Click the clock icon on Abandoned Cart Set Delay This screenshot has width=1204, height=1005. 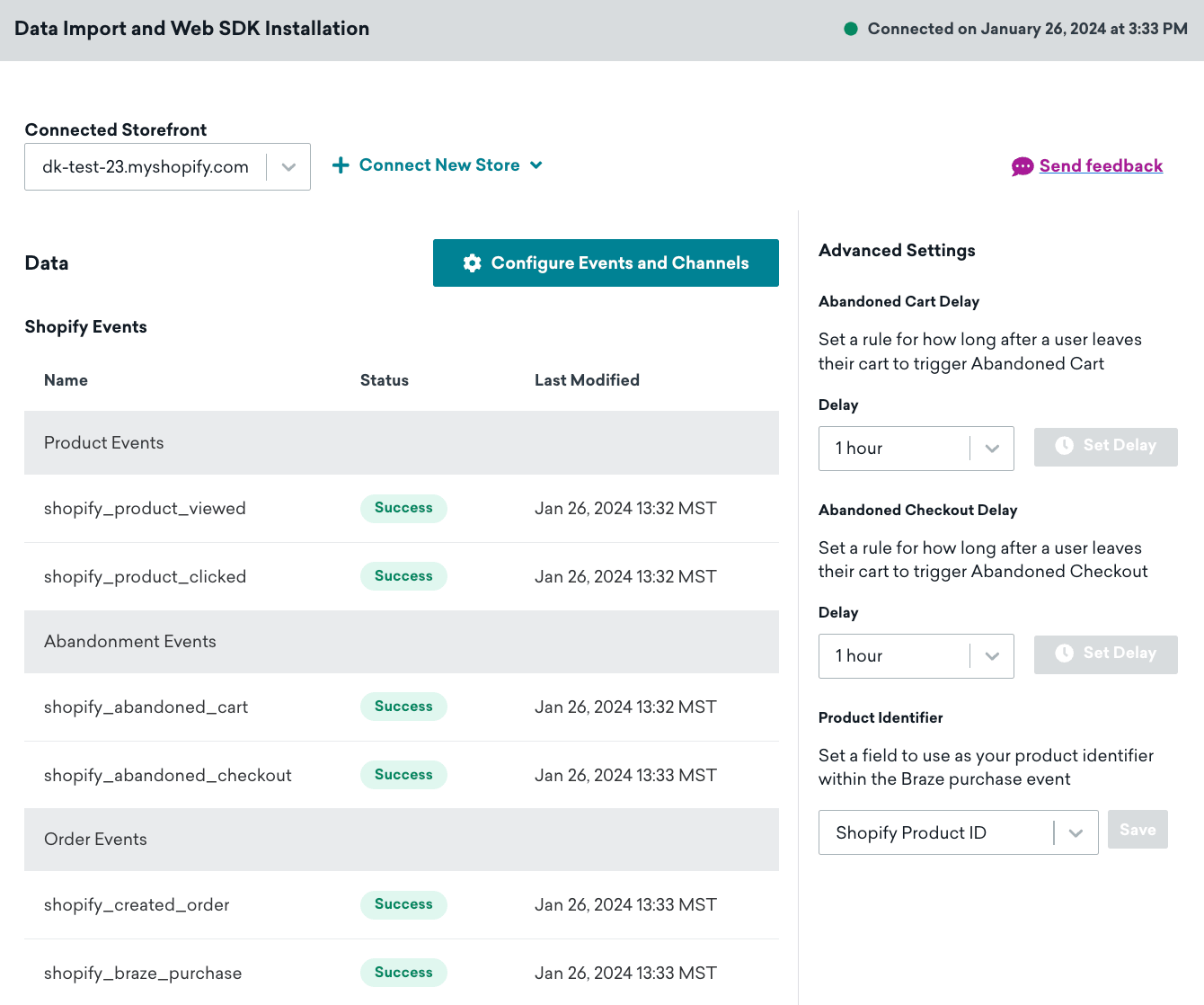coord(1064,446)
